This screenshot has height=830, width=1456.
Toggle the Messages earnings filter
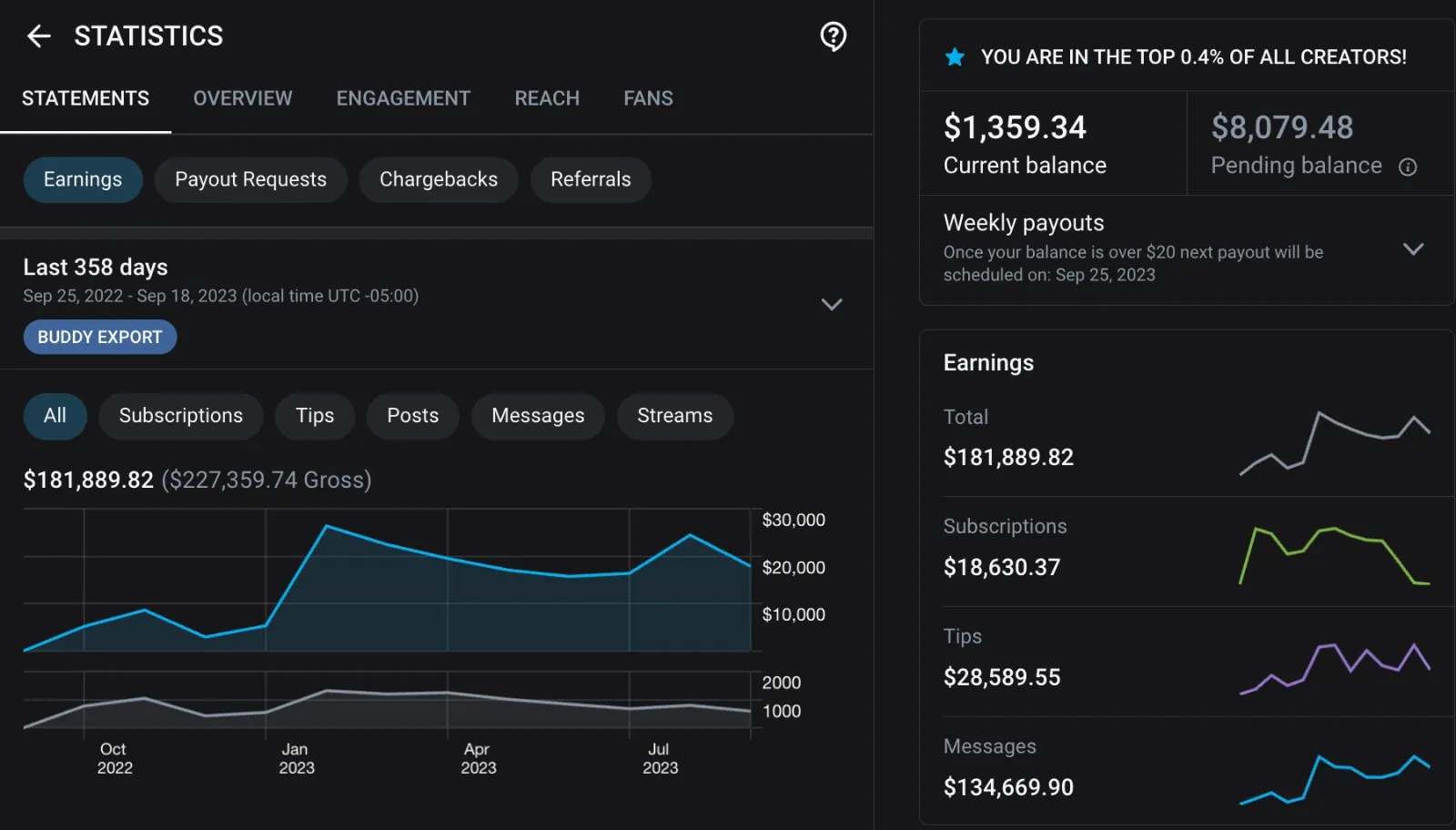pos(538,416)
